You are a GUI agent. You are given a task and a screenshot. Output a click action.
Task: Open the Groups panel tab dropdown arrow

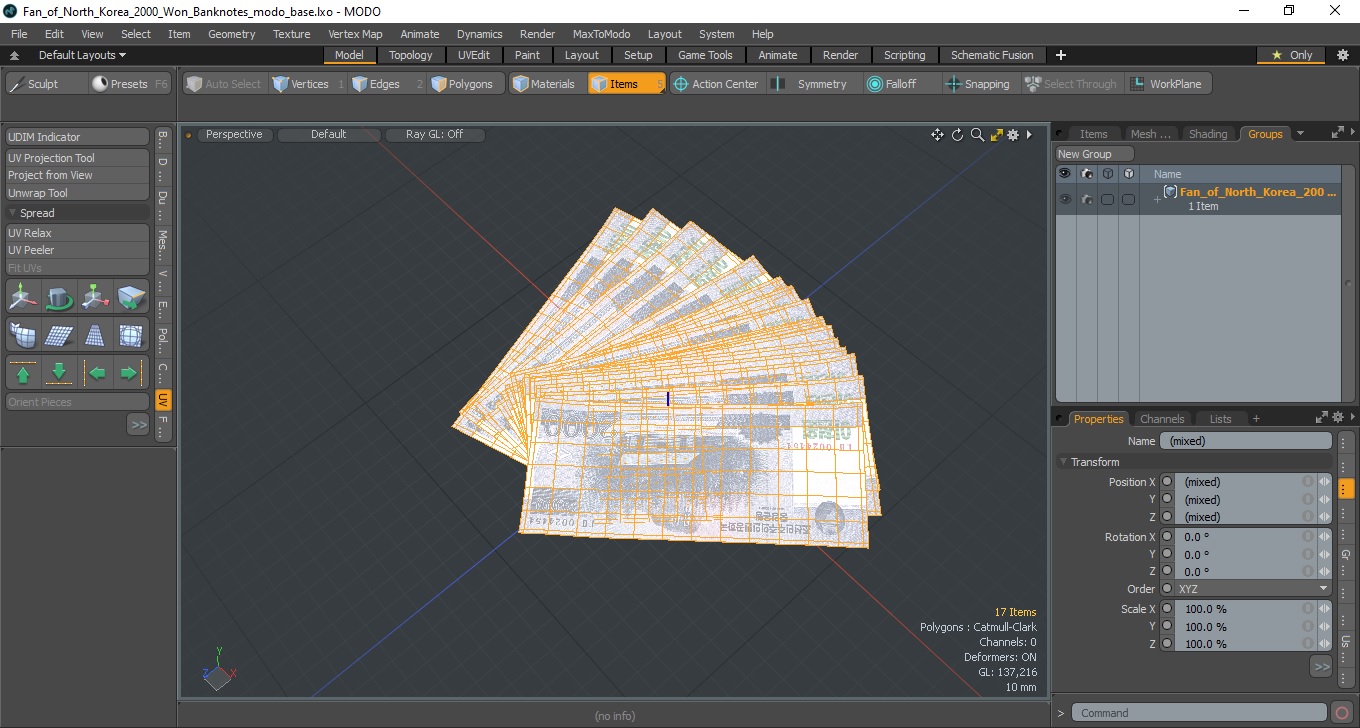point(1300,134)
